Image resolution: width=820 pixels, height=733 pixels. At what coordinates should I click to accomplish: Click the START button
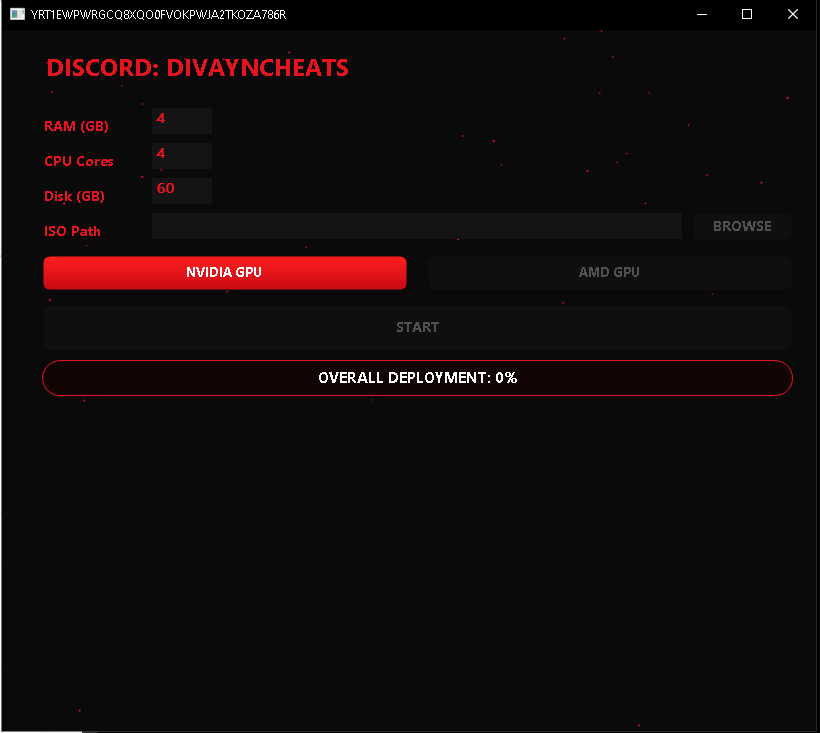tap(417, 327)
